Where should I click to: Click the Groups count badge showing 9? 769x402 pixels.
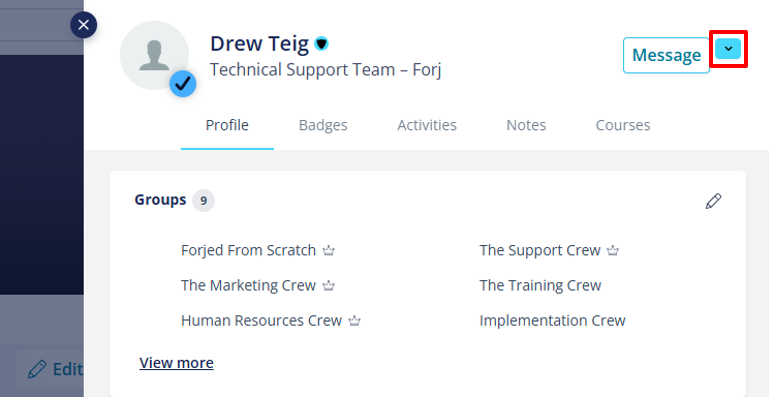(x=203, y=201)
